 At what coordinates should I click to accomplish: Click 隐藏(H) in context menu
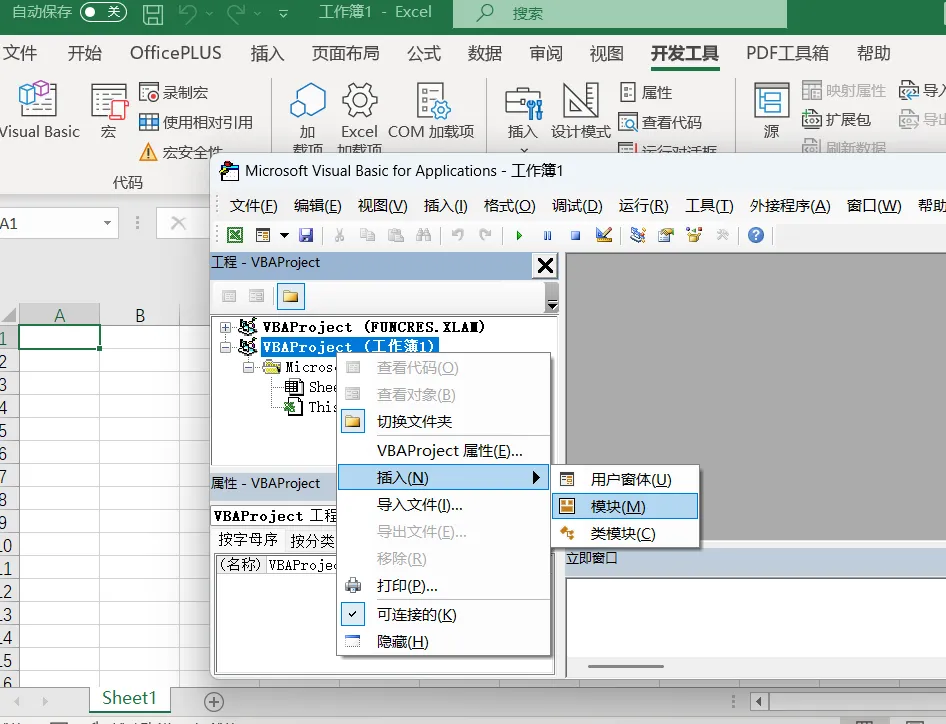tap(443, 642)
